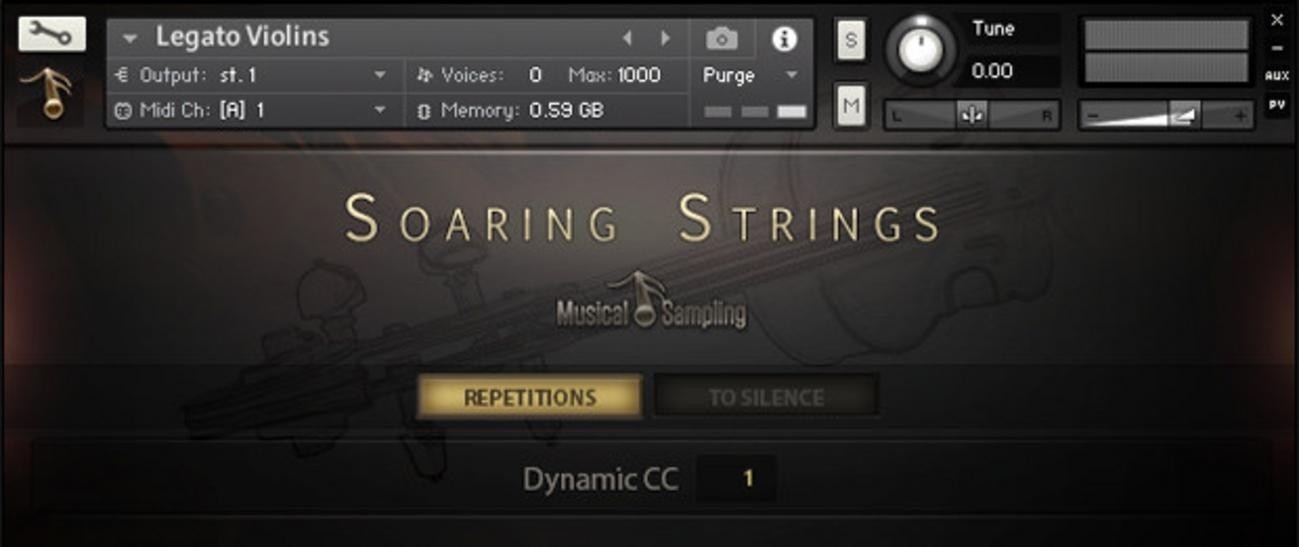
Task: Go to the previous instrument with left arrow
Action: click(628, 38)
